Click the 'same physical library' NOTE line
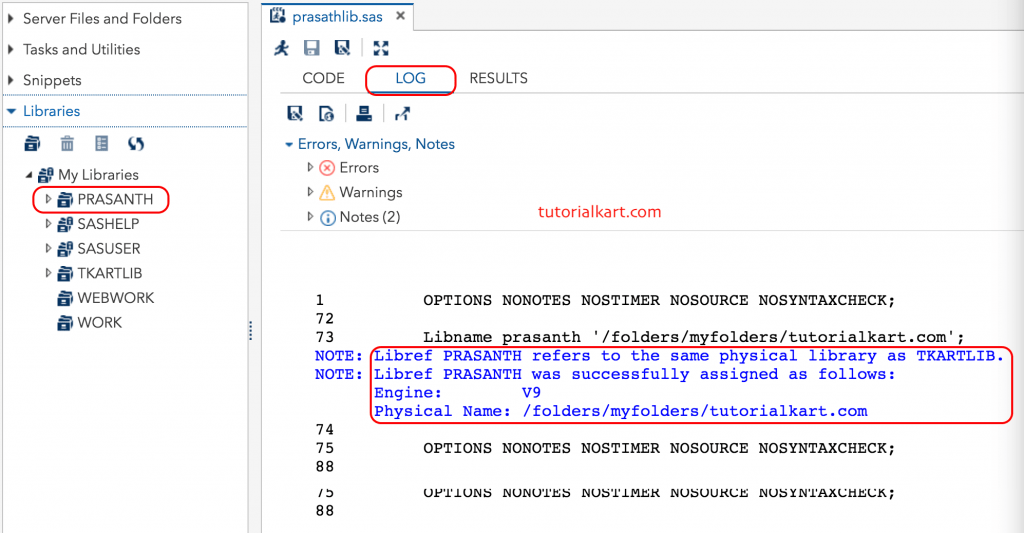 pyautogui.click(x=659, y=356)
